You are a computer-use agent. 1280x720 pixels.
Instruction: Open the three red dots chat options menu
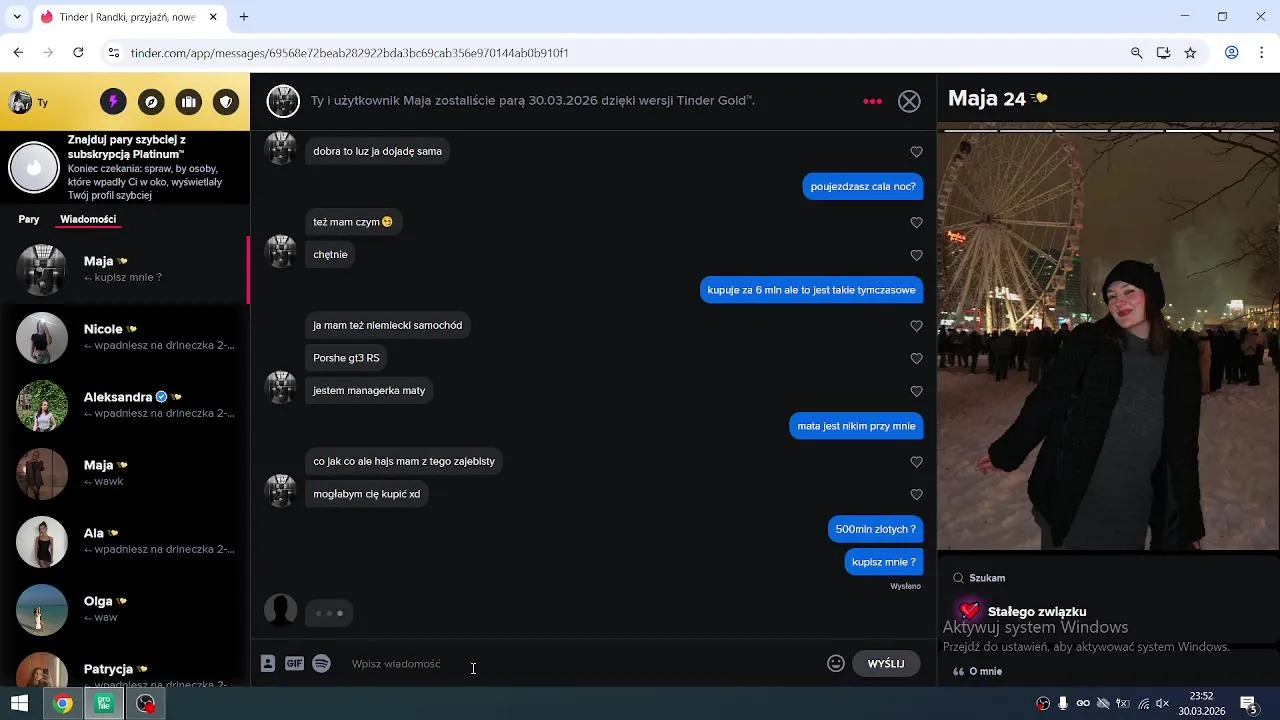click(873, 101)
